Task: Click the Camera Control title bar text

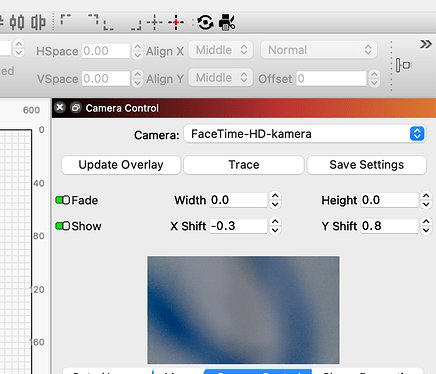Action: click(x=122, y=108)
